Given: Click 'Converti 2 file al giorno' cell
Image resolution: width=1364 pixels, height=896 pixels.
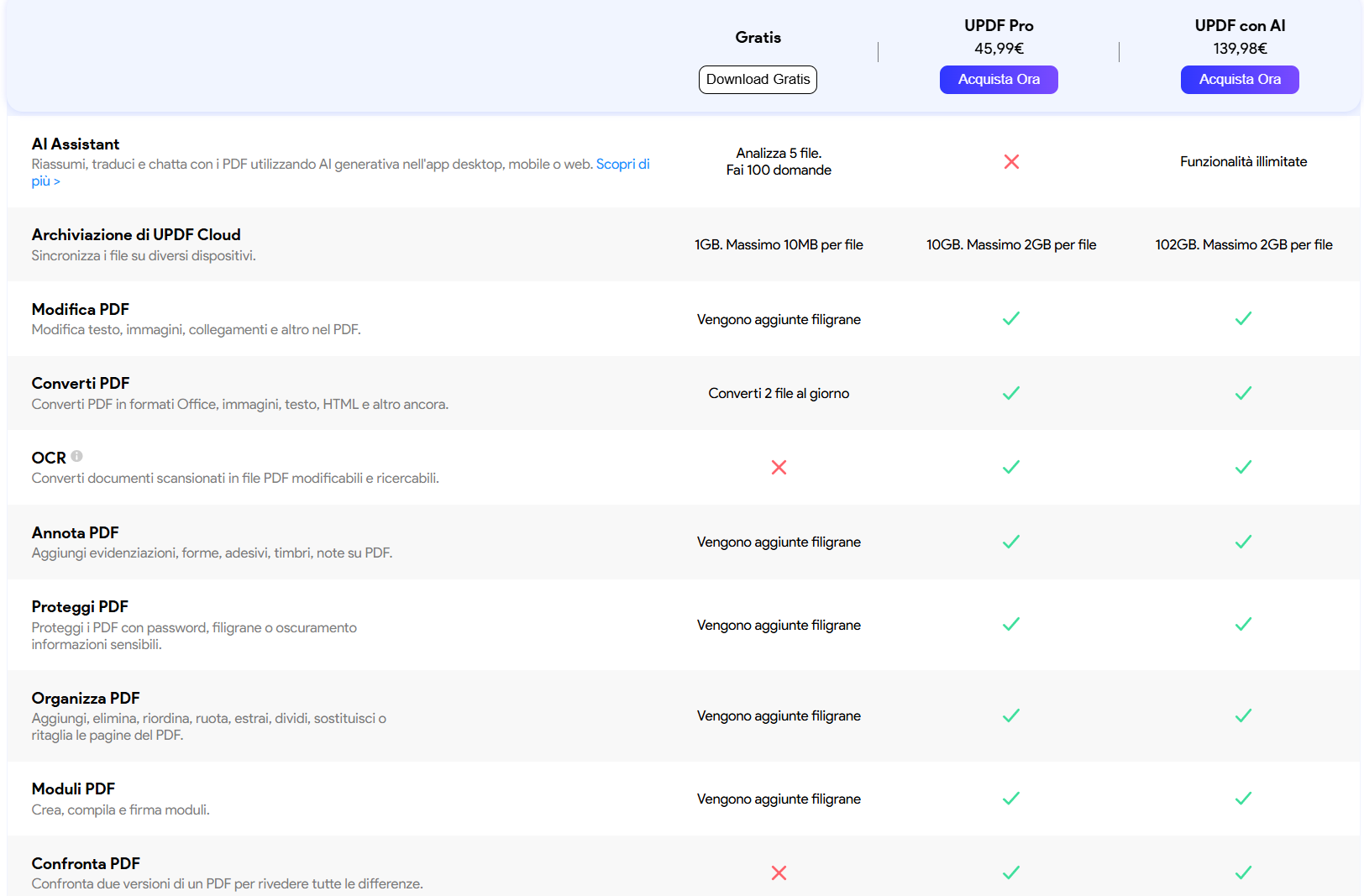Looking at the screenshot, I should coord(779,393).
